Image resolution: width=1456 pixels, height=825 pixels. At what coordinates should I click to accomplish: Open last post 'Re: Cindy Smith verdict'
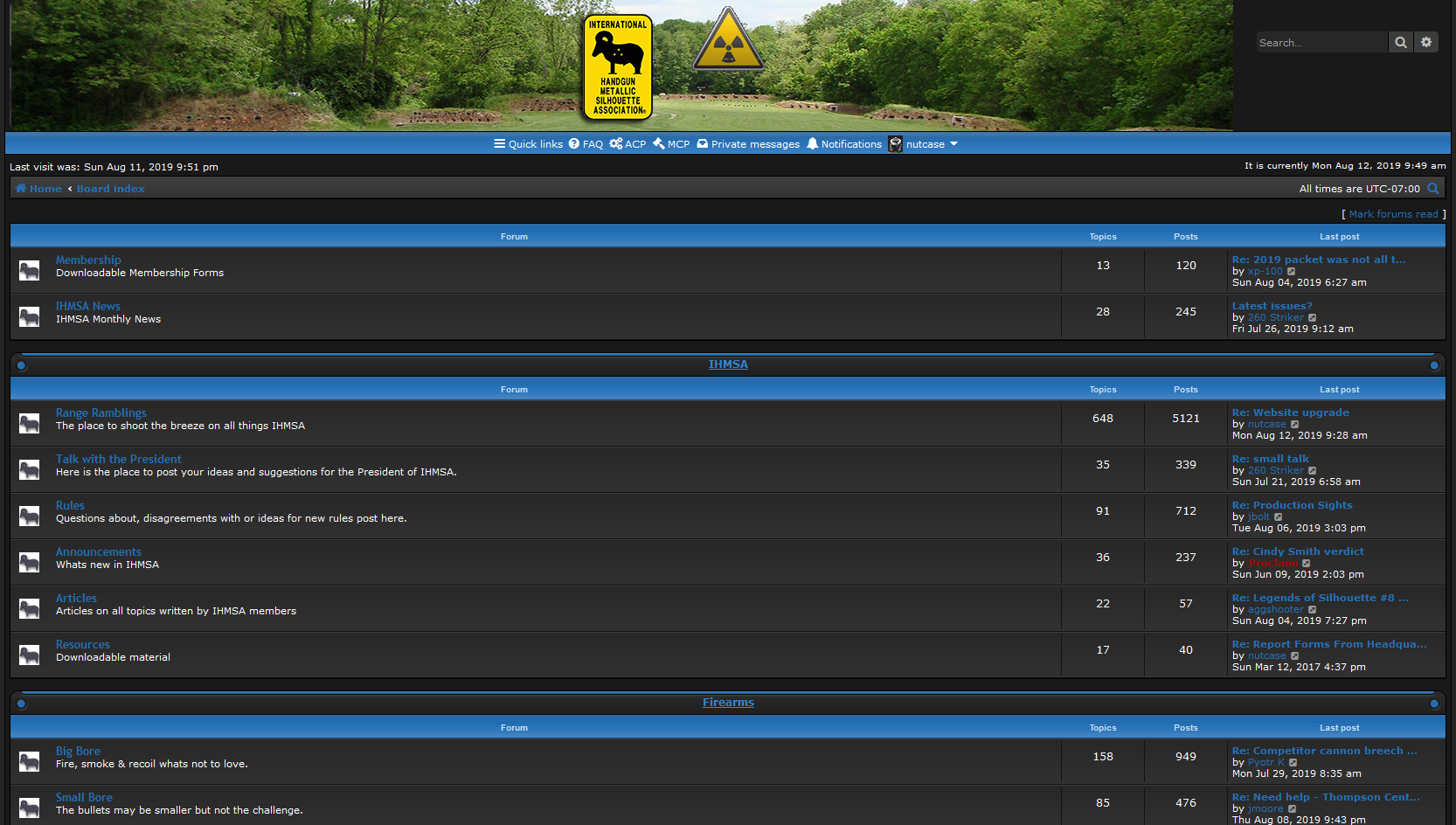[1298, 551]
